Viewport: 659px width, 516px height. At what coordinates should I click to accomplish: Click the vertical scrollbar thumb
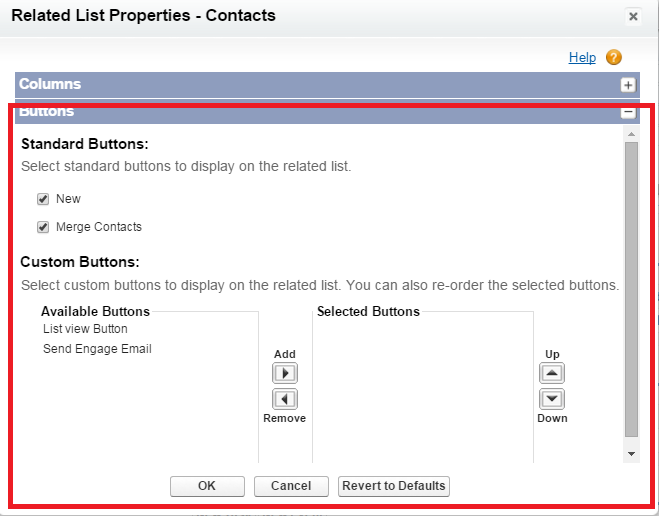pos(631,288)
